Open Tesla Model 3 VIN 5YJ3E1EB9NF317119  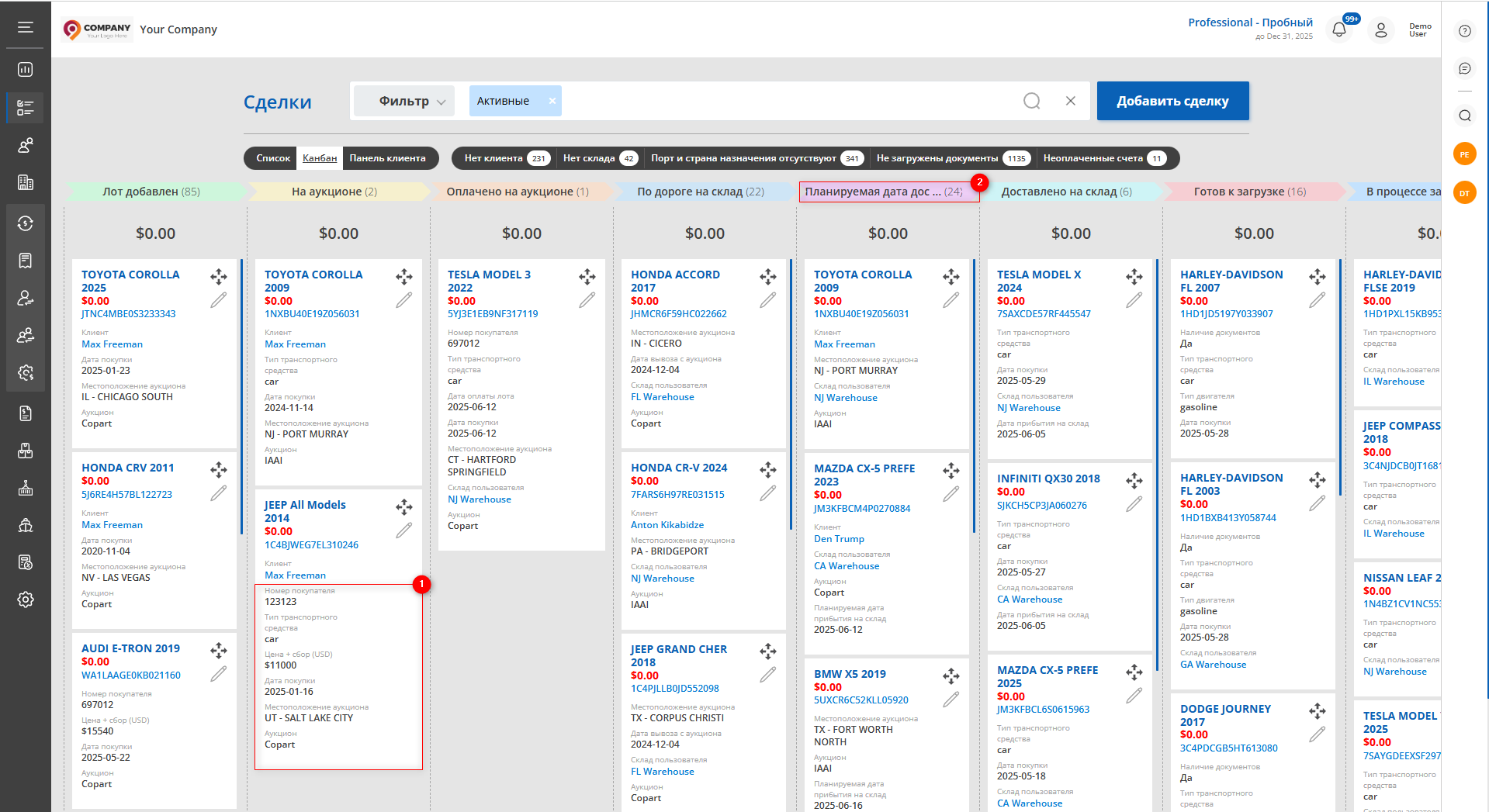[x=493, y=314]
